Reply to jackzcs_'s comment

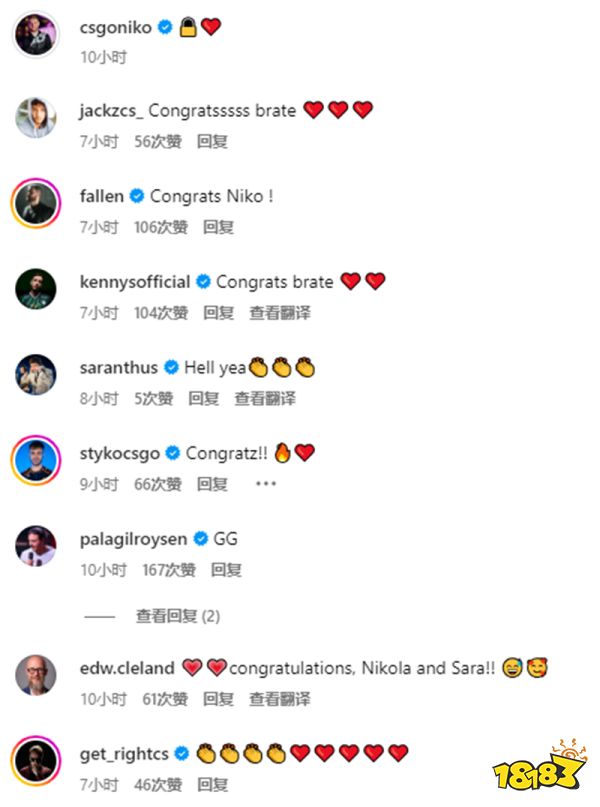click(x=212, y=141)
